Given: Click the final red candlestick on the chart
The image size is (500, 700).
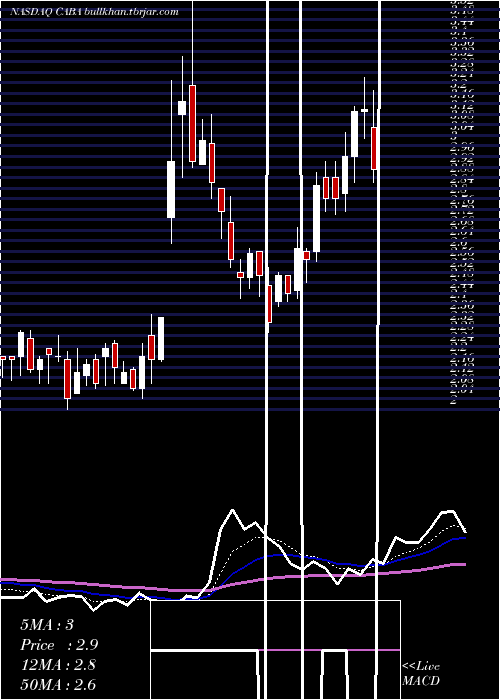Looking at the screenshot, I should pyautogui.click(x=374, y=148).
